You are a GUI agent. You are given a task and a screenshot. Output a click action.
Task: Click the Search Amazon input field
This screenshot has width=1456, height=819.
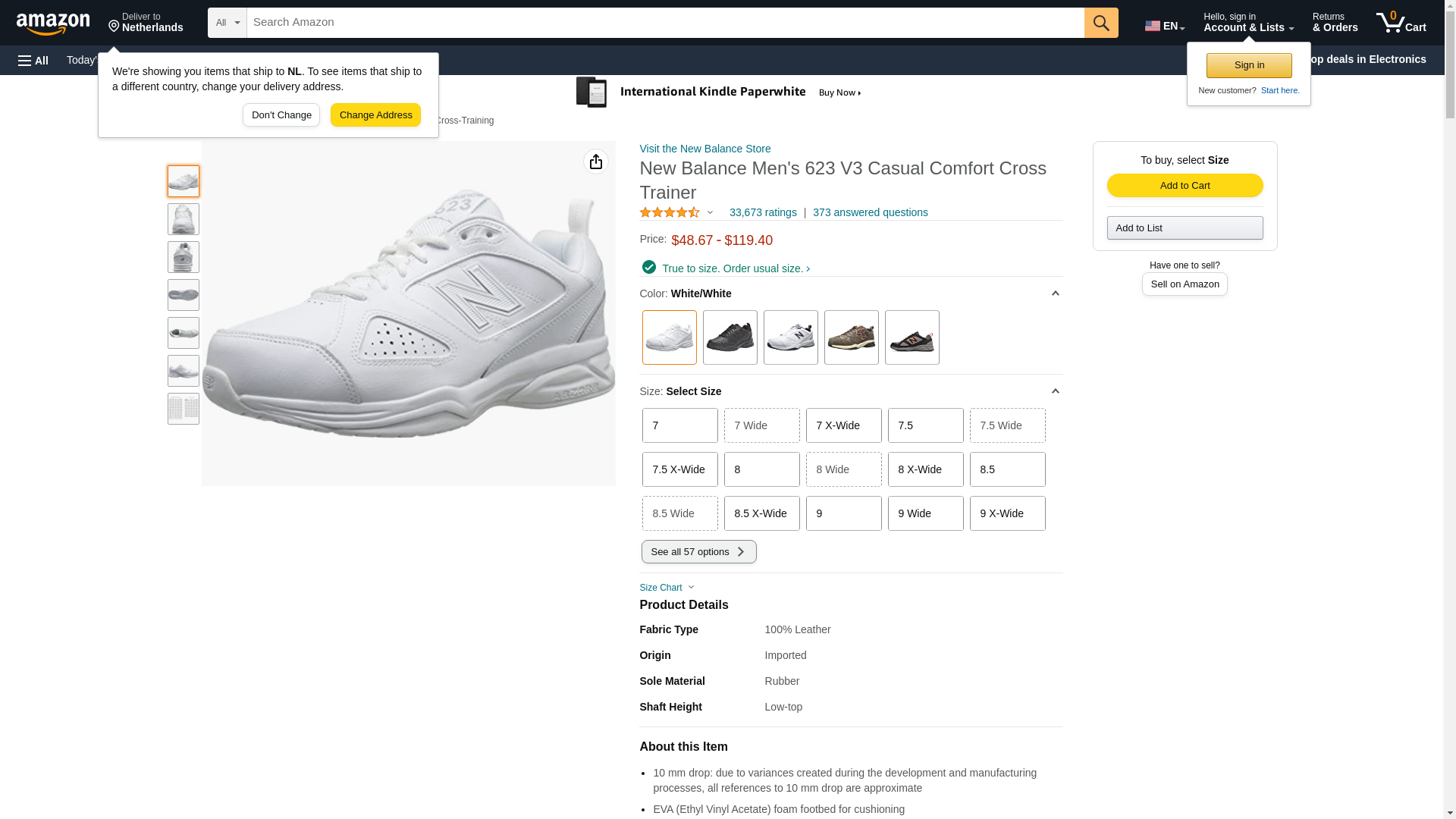tap(664, 23)
